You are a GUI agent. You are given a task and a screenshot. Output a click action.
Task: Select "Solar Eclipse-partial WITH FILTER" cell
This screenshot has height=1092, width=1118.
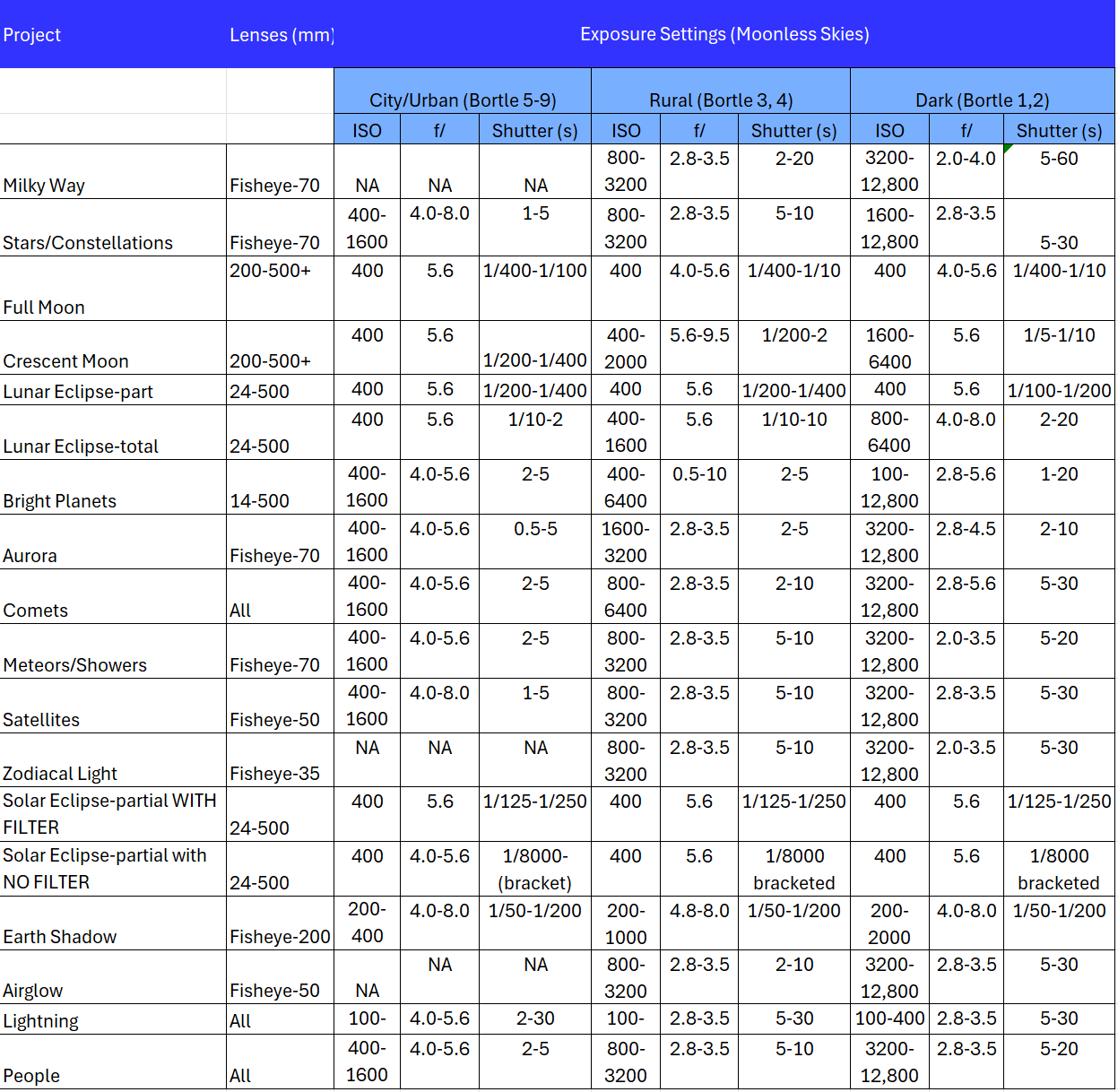(x=109, y=814)
